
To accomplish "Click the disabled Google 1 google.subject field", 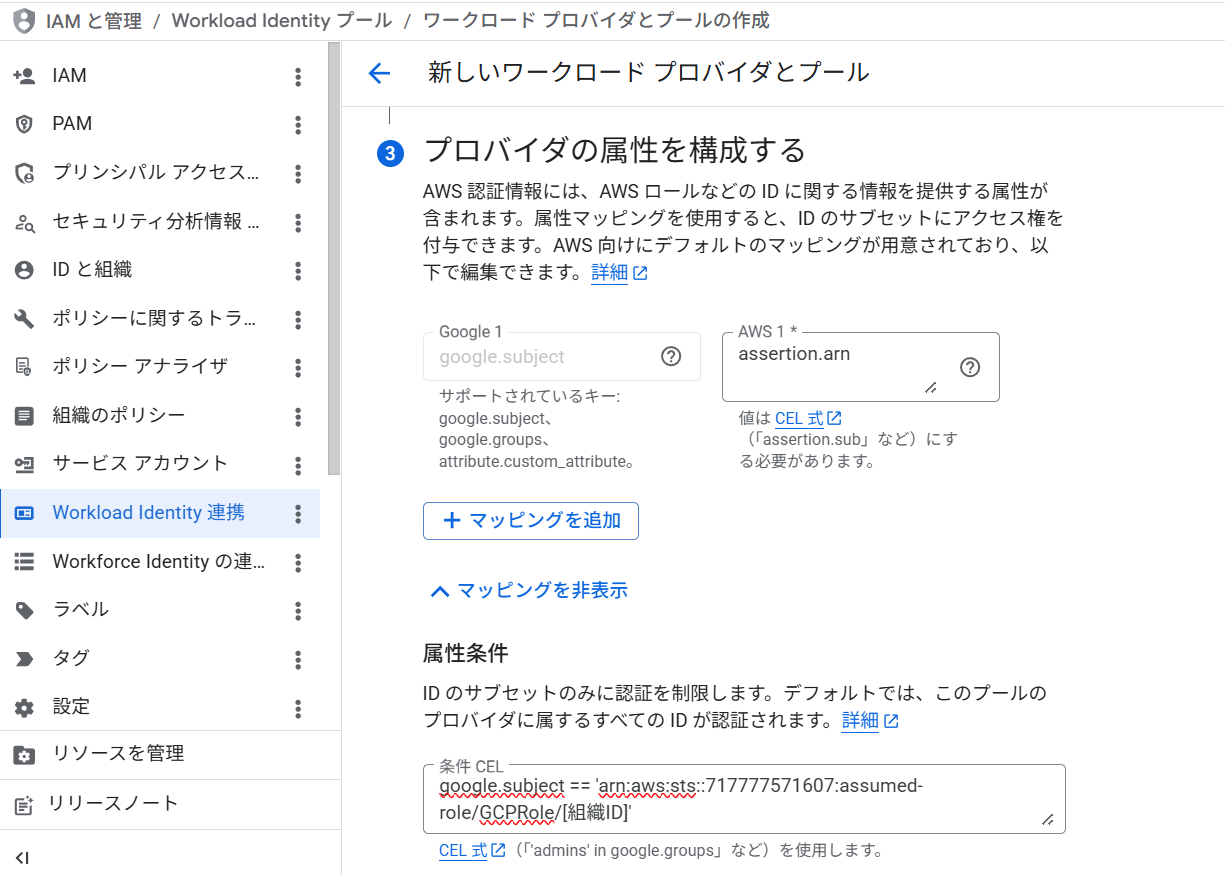I will 562,357.
